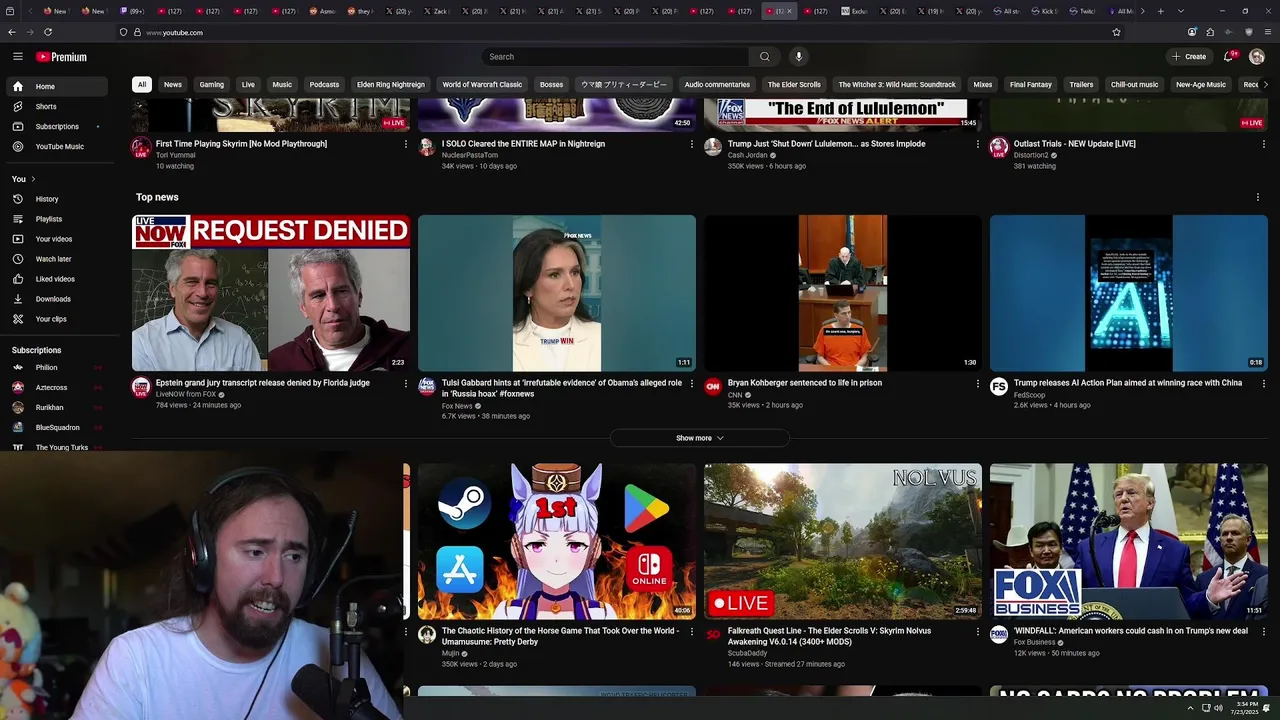This screenshot has width=1280, height=720.
Task: Bookmark this page with star icon
Action: click(1117, 32)
